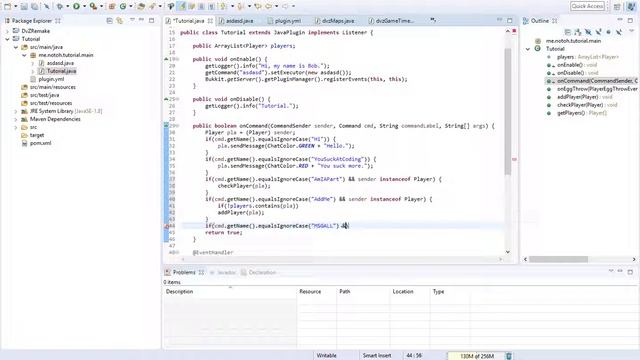Viewport: 640px width, 360px height.
Task: Sort by Resource column header
Action: (x=317, y=291)
